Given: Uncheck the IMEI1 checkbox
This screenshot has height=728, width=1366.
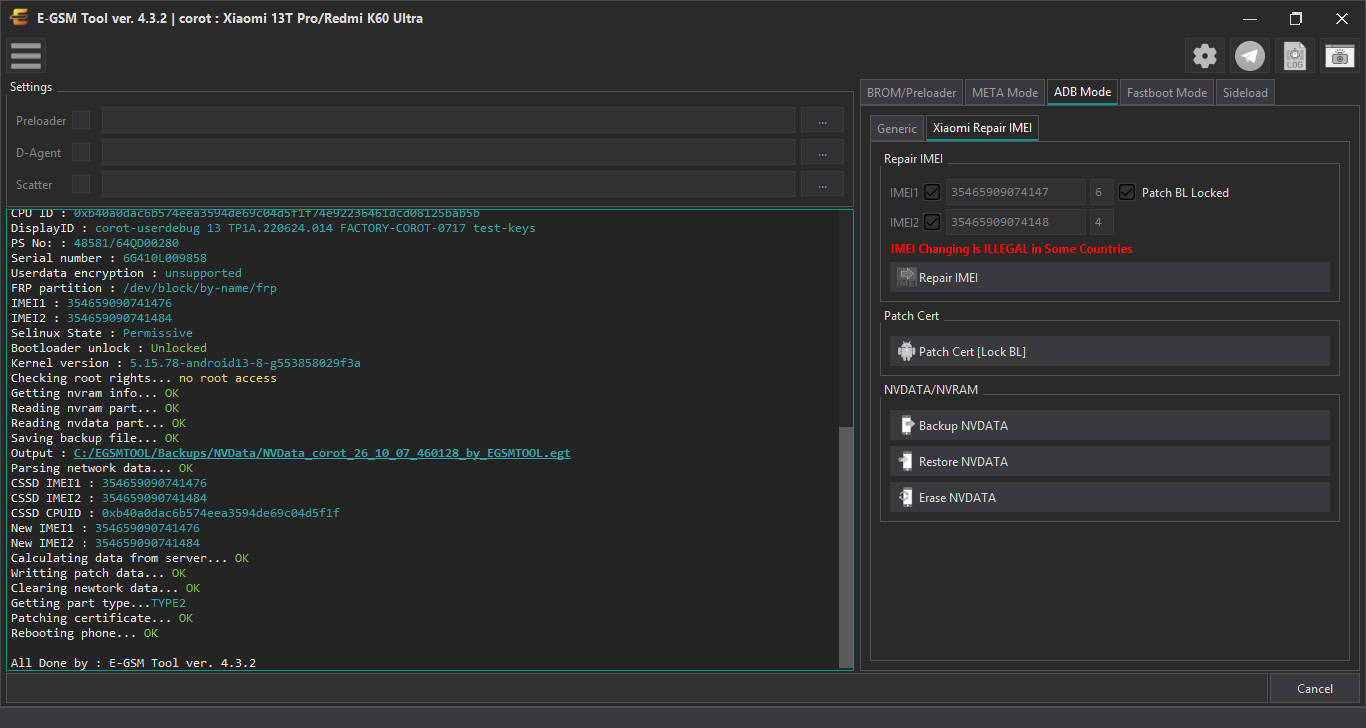Looking at the screenshot, I should (x=932, y=192).
